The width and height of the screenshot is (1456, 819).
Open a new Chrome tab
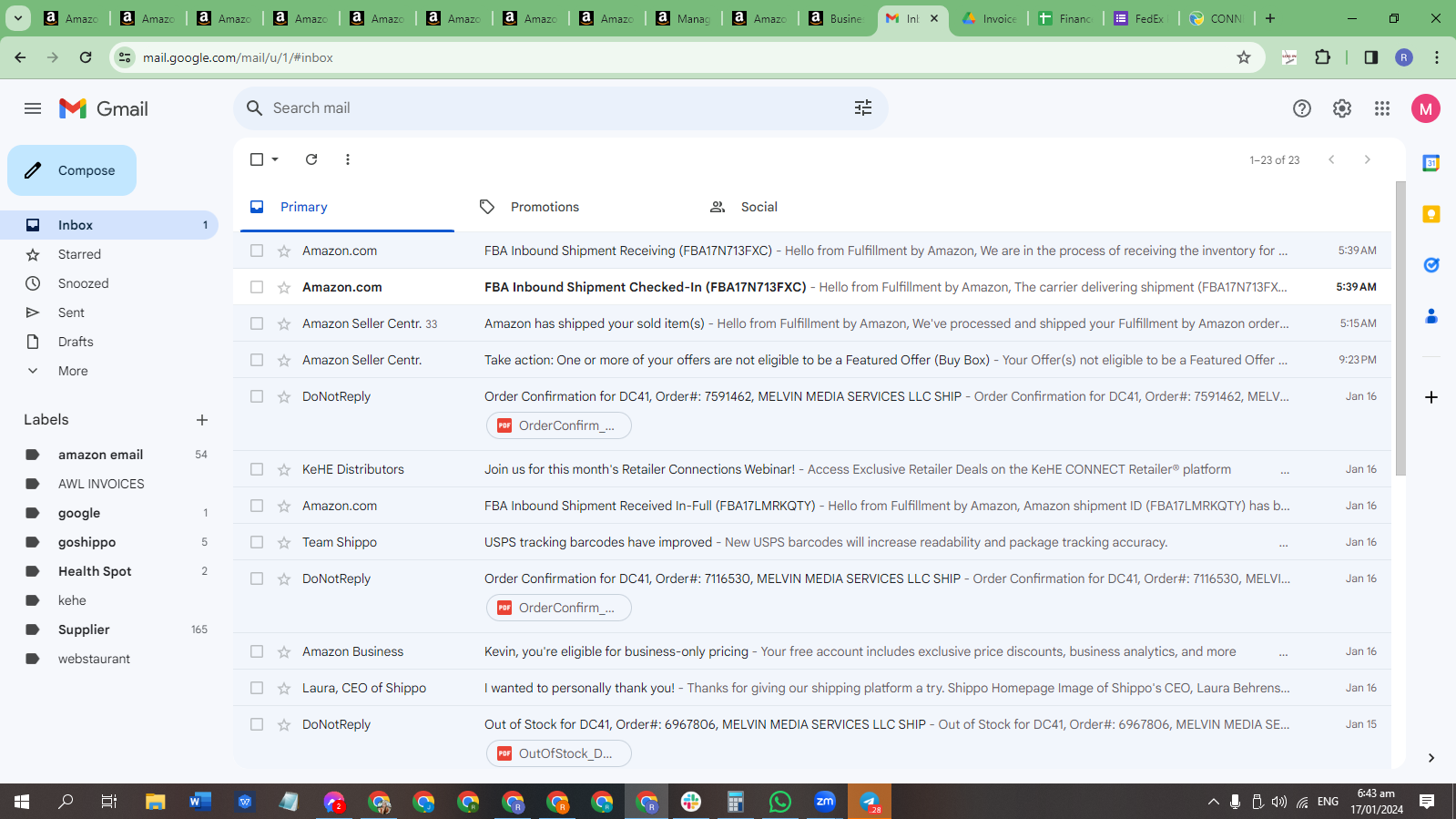[x=1270, y=18]
